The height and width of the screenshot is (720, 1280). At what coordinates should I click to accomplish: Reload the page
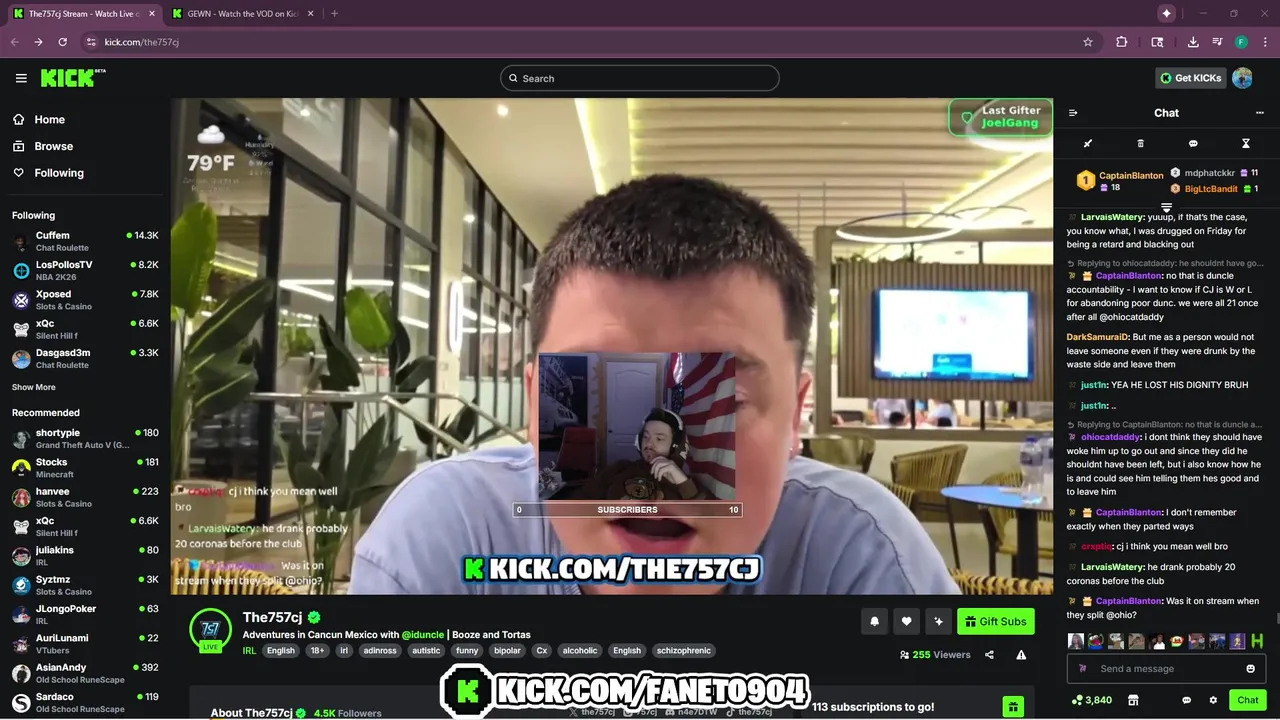(62, 42)
